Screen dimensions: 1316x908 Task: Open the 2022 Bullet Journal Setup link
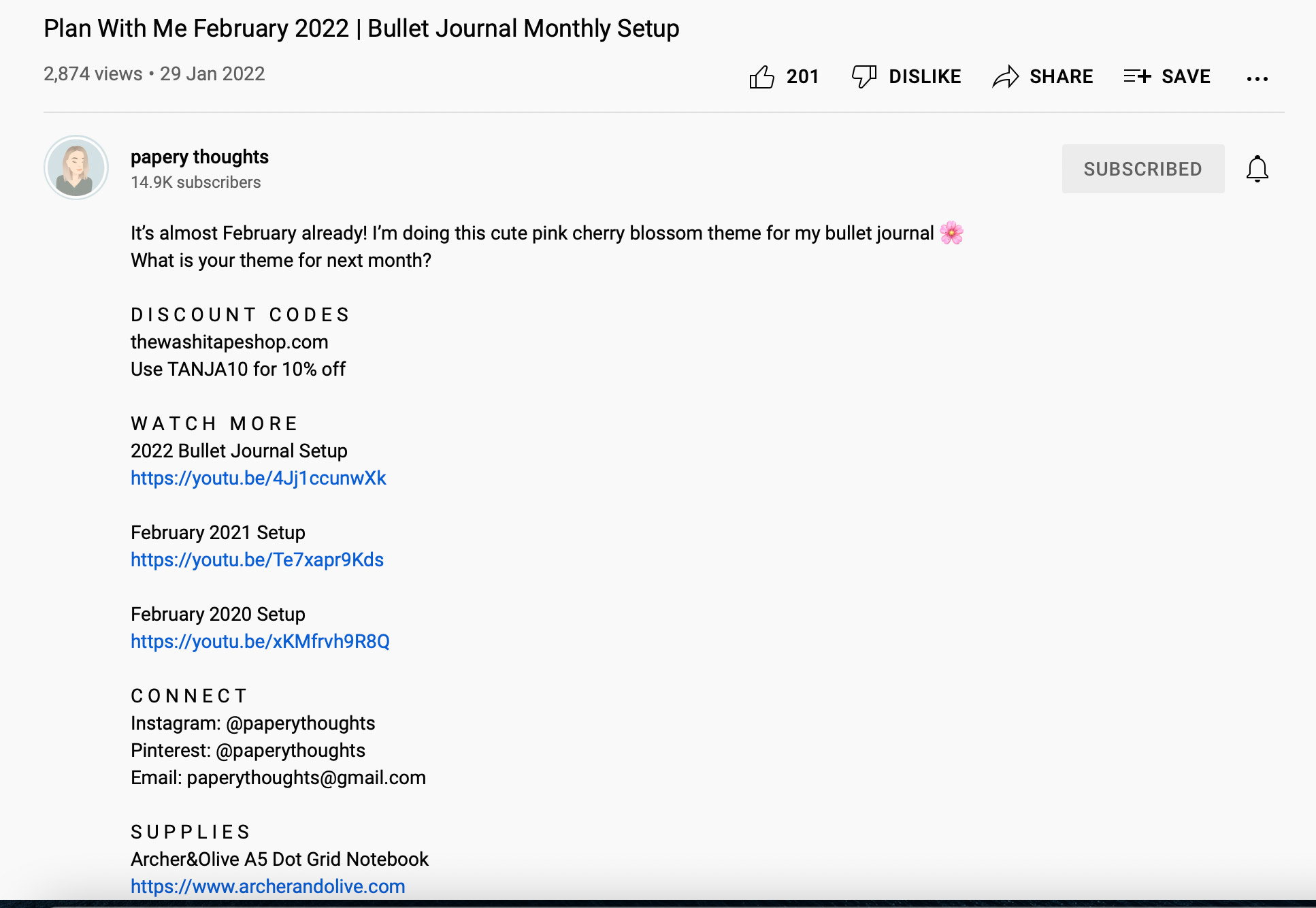coord(257,479)
